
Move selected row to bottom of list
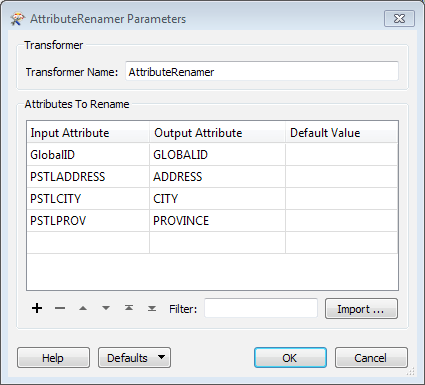[x=152, y=308]
